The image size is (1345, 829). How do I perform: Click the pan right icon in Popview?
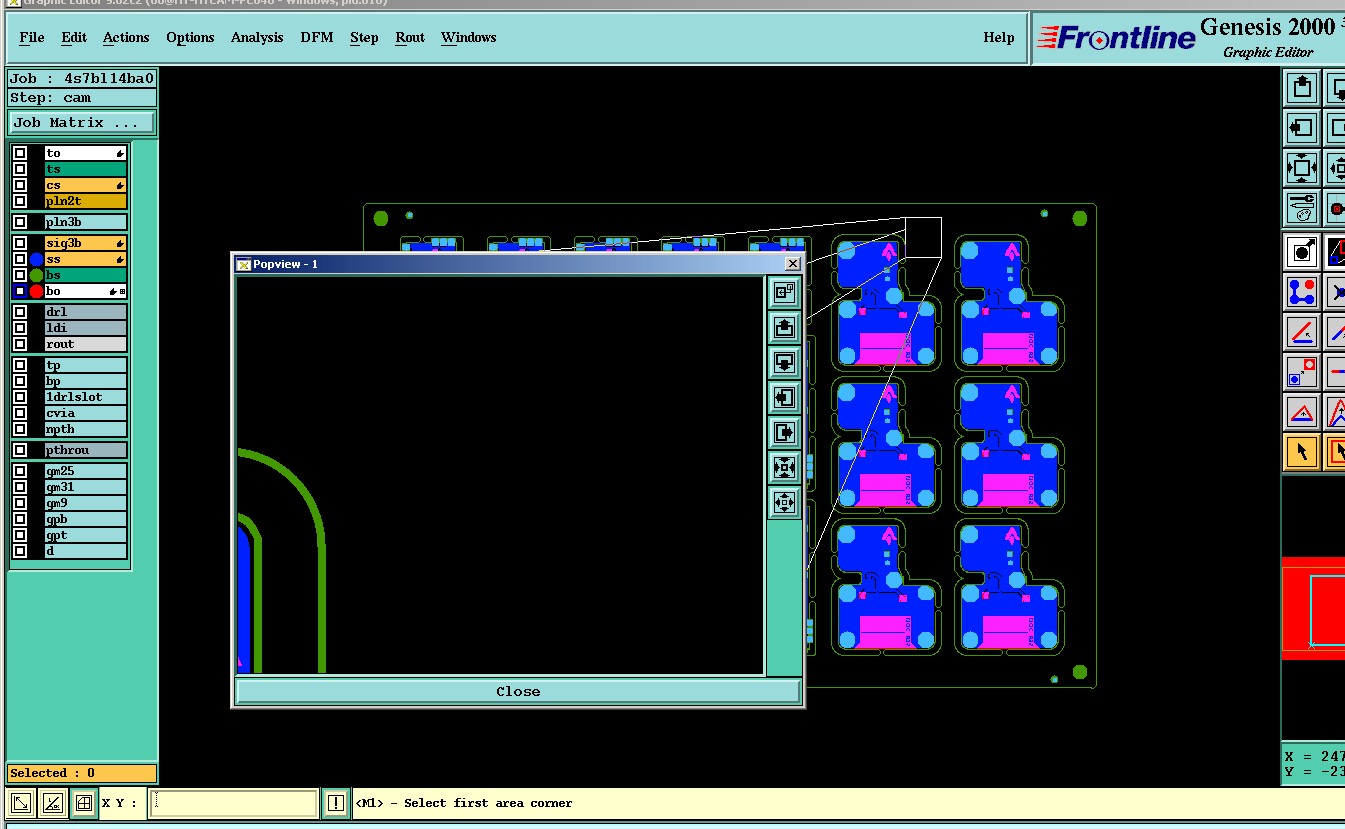click(x=784, y=432)
